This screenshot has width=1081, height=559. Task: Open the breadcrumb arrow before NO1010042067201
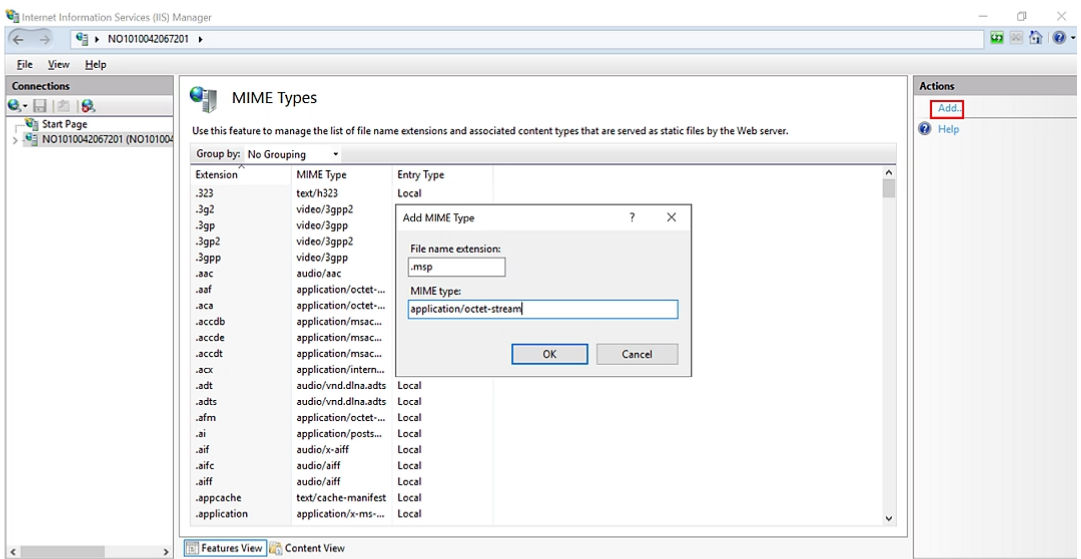pos(98,39)
